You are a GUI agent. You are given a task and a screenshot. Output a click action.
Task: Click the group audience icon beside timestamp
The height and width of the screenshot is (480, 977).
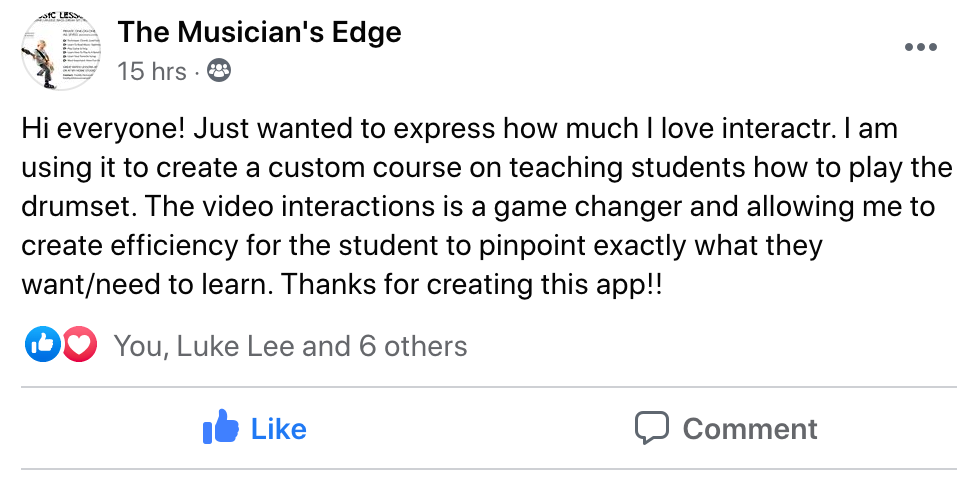pyautogui.click(x=219, y=71)
